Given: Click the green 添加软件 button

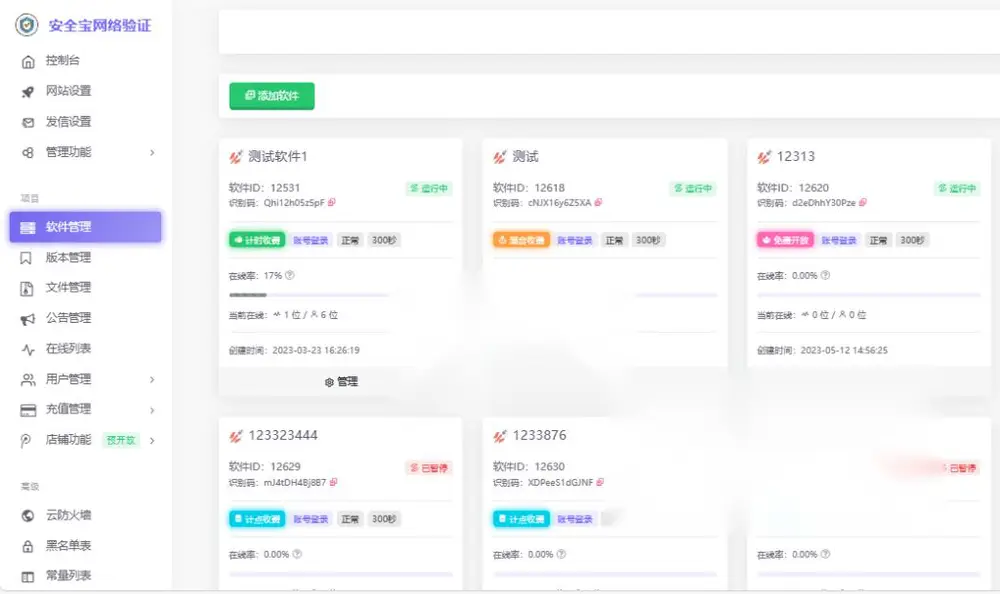Looking at the screenshot, I should (x=272, y=96).
